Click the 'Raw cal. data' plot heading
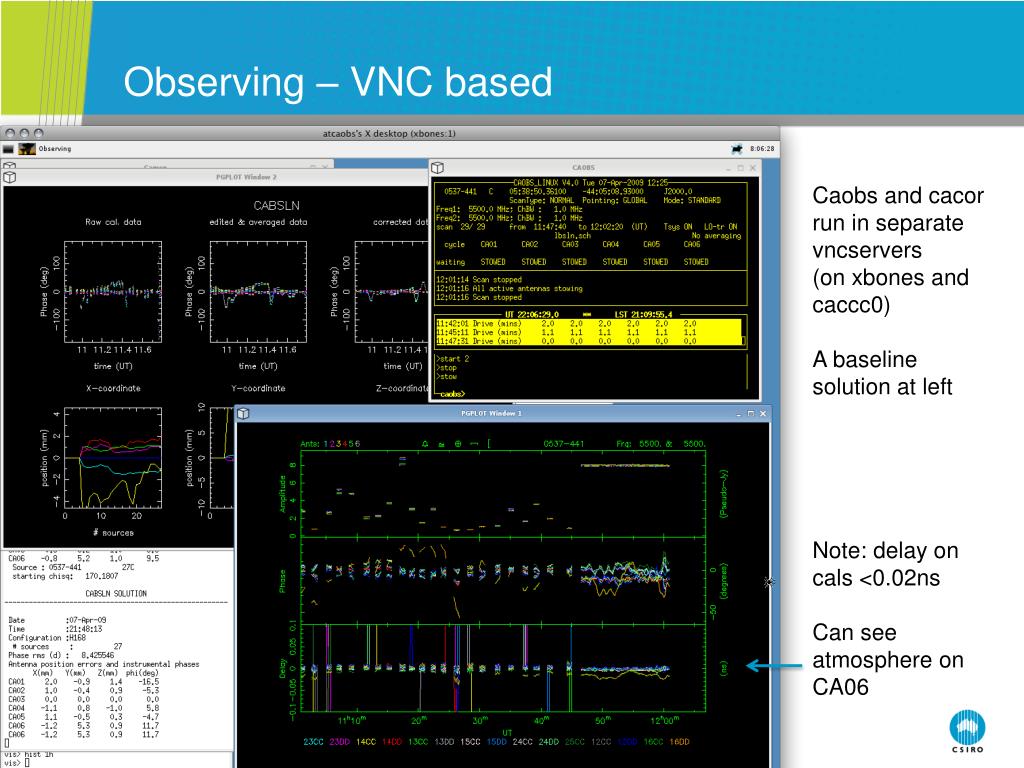The width and height of the screenshot is (1024, 768). (x=113, y=222)
